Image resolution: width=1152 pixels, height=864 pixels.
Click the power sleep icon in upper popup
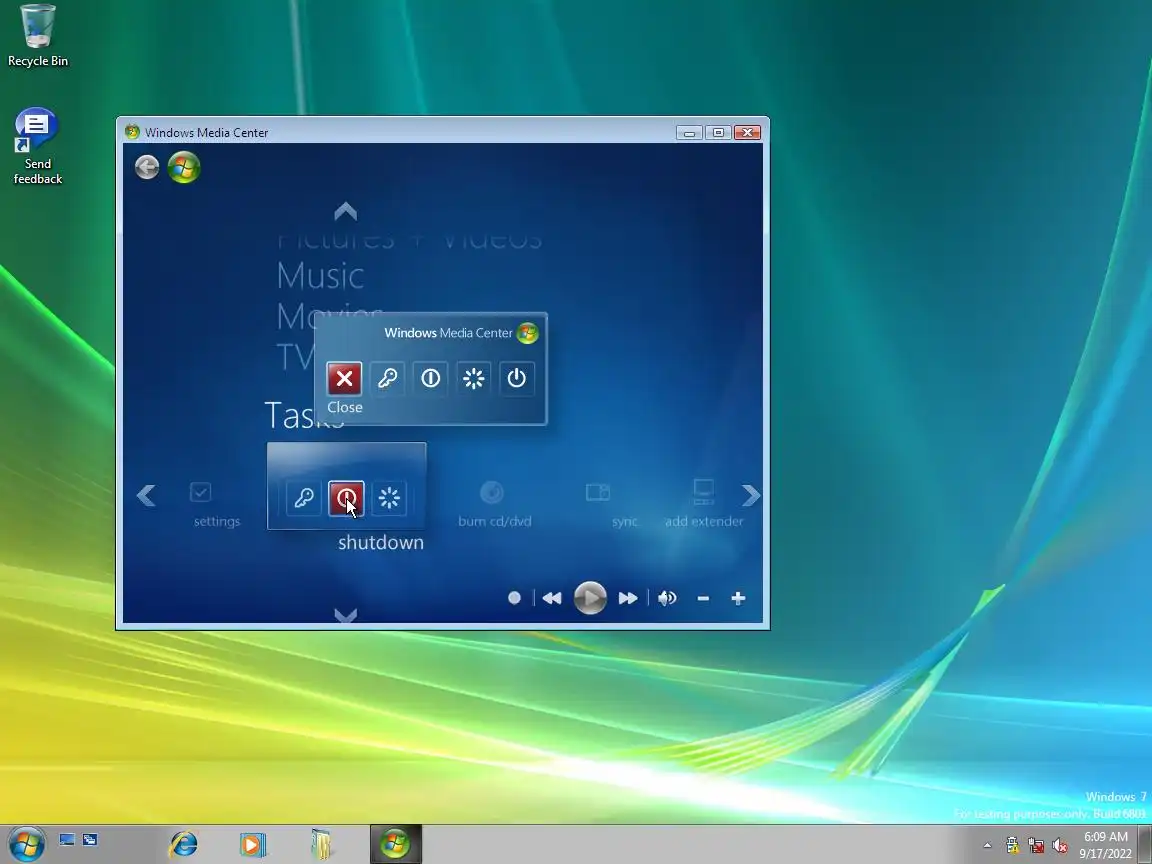(516, 378)
